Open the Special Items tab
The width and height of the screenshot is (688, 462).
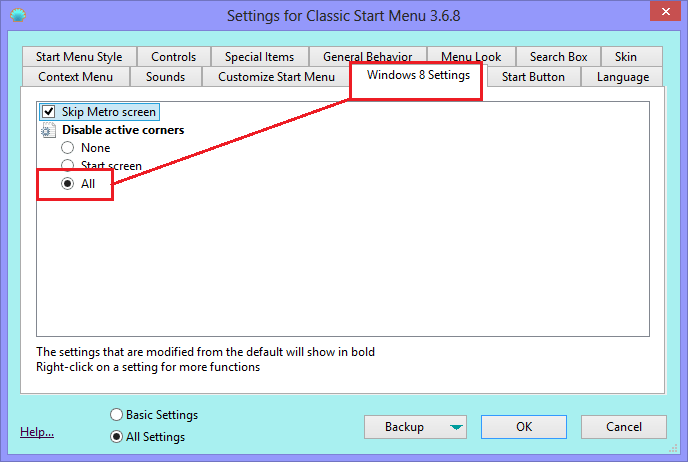click(260, 57)
